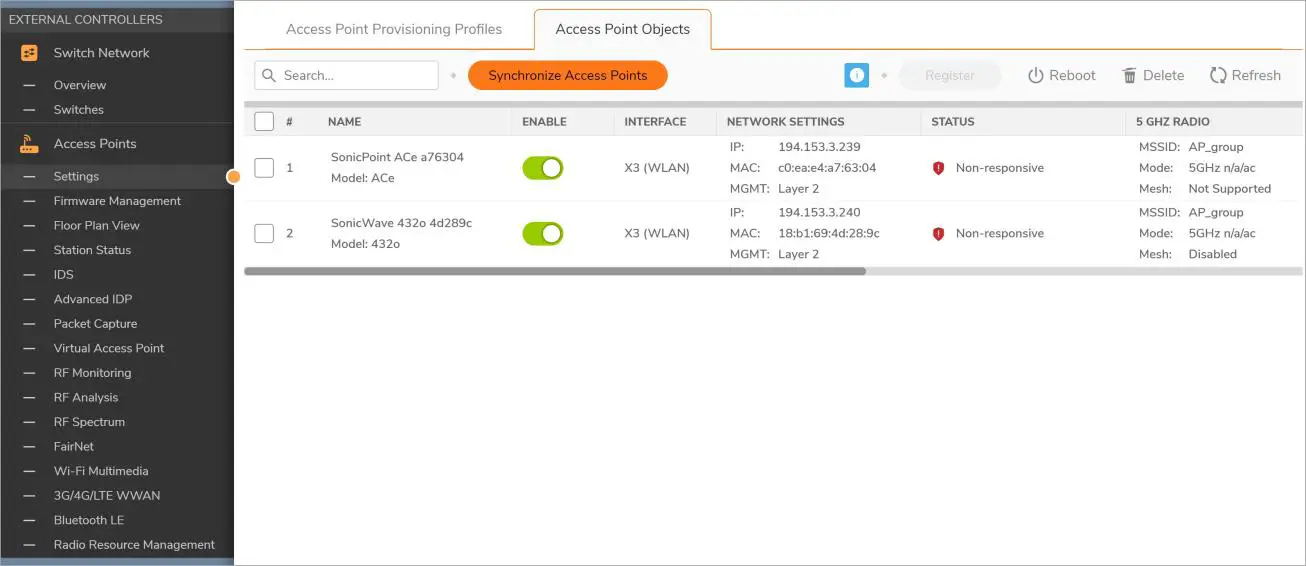Open the Switches menu item

pyautogui.click(x=79, y=110)
